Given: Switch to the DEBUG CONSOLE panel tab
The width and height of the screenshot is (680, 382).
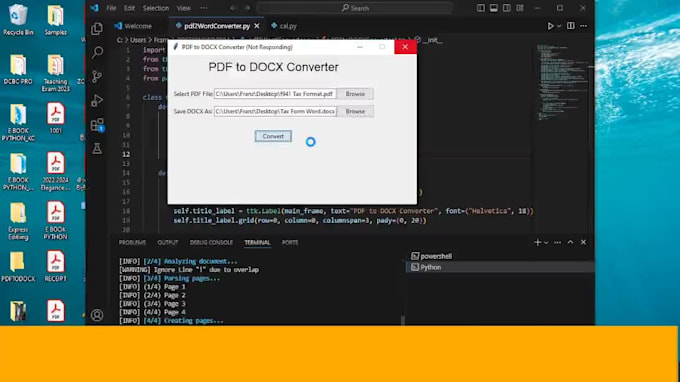Looking at the screenshot, I should [211, 242].
